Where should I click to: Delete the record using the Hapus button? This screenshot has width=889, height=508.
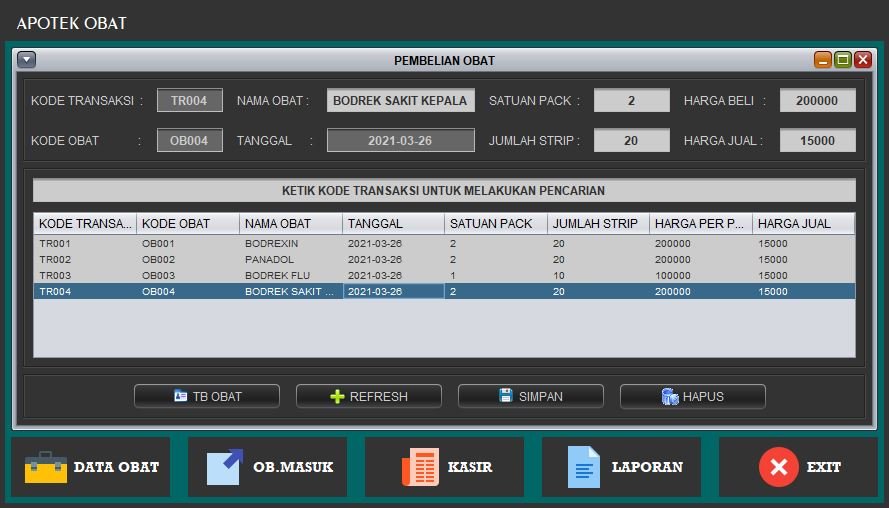coord(692,396)
